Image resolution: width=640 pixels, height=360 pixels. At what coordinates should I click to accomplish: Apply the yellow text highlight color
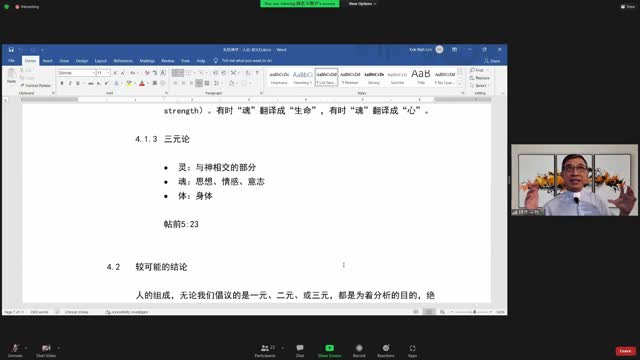coord(129,83)
